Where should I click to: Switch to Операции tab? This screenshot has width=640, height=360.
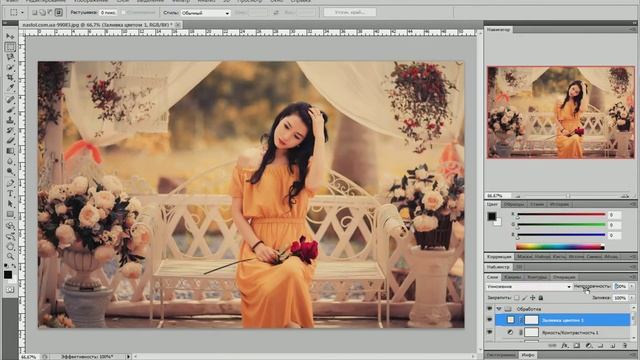click(x=563, y=277)
